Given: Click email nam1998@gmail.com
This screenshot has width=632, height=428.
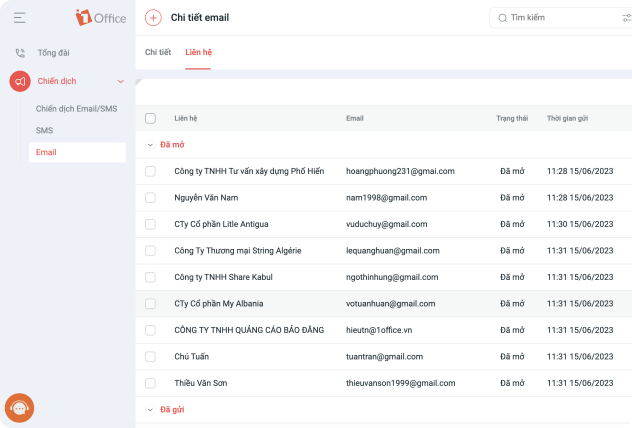Looking at the screenshot, I should point(387,198).
